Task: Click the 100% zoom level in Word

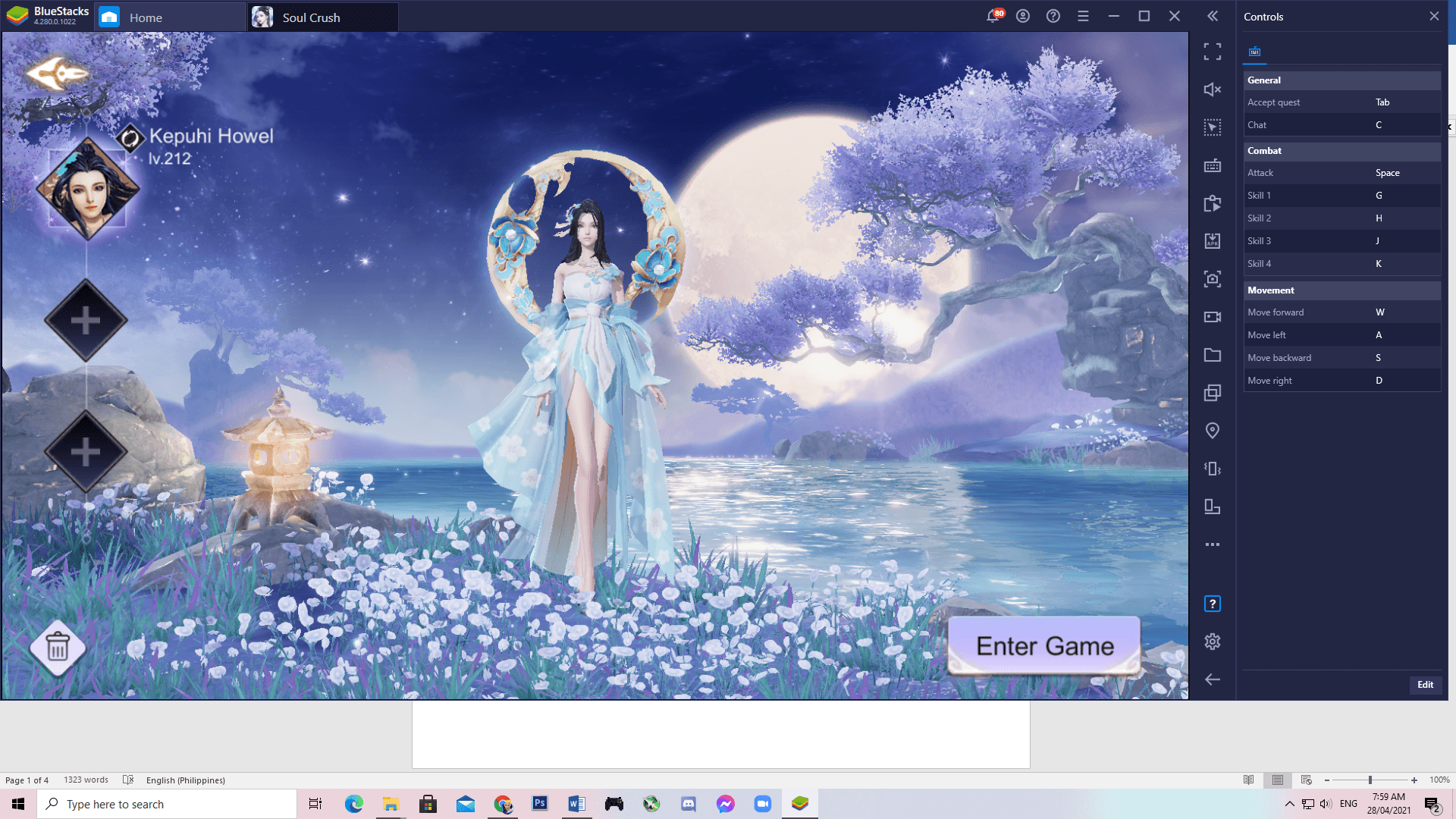Action: click(1439, 780)
